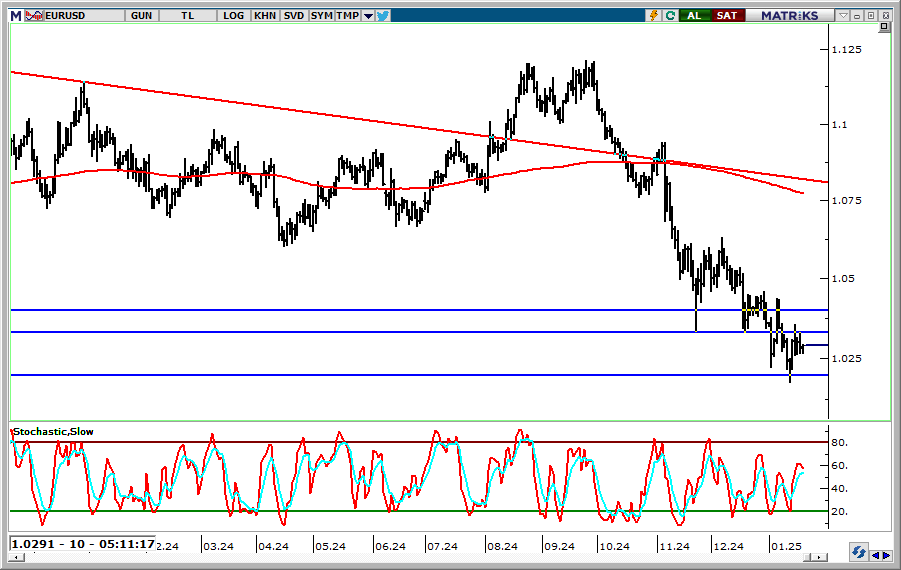Toggle LOG scale on the chart
The height and width of the screenshot is (570, 901).
tap(234, 15)
